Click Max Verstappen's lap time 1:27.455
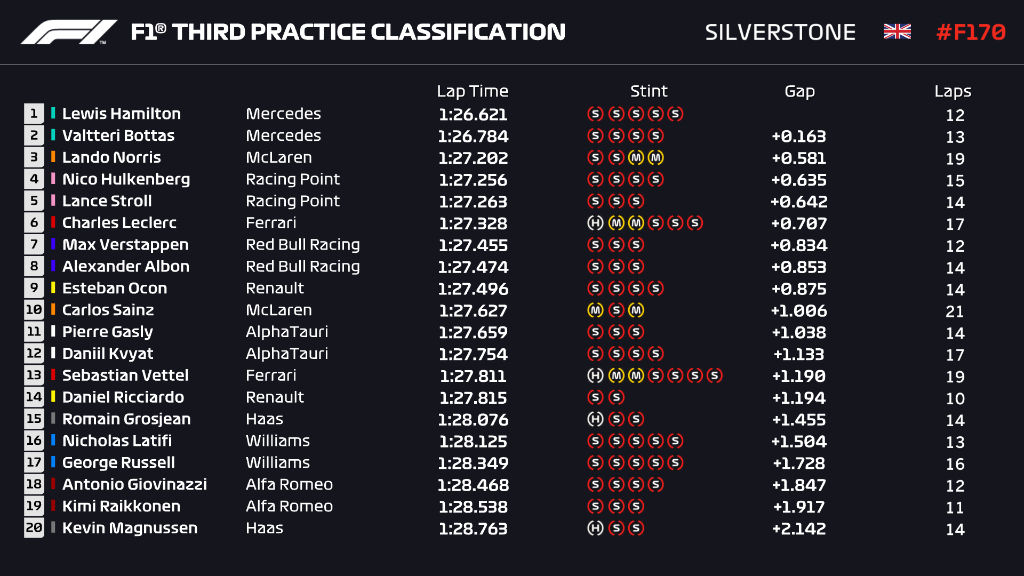This screenshot has height=576, width=1024. 472,245
